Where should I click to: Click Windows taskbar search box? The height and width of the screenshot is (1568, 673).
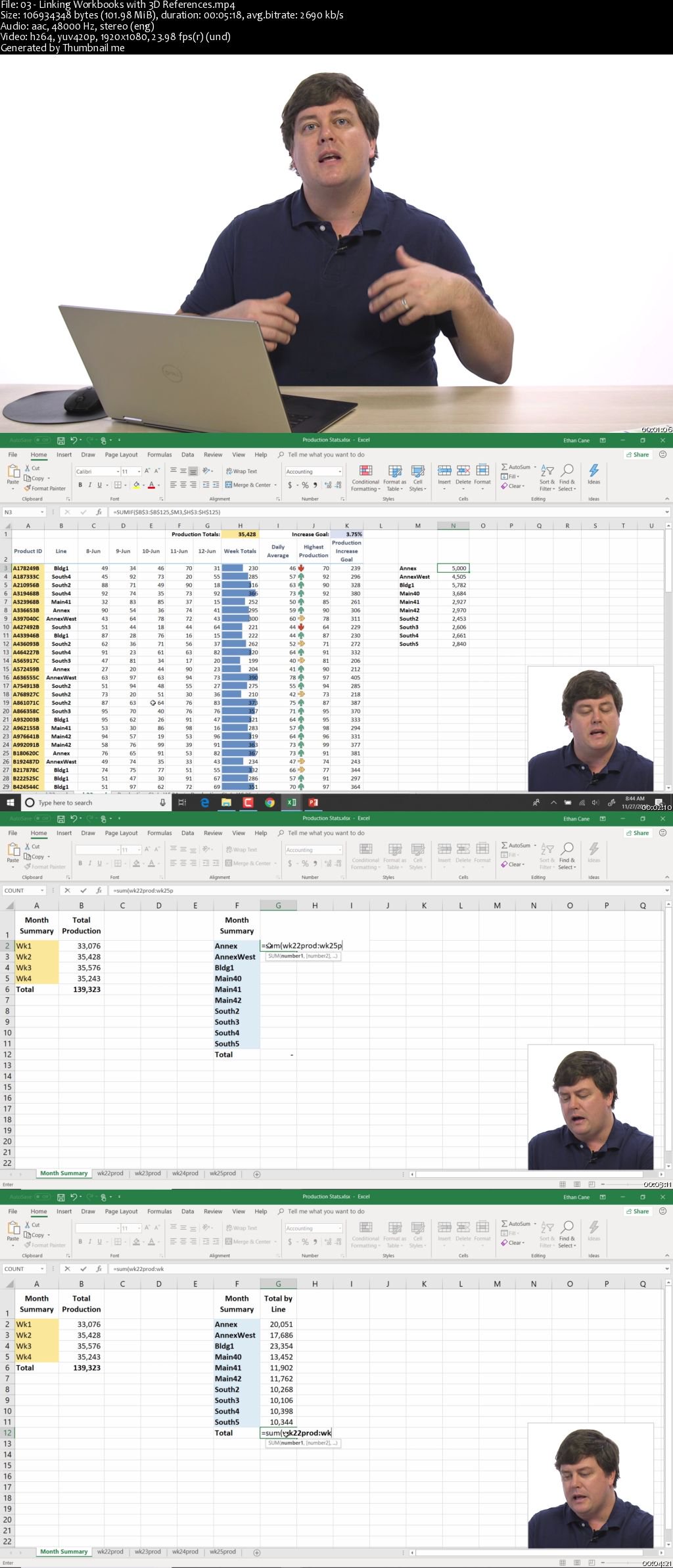(x=95, y=802)
